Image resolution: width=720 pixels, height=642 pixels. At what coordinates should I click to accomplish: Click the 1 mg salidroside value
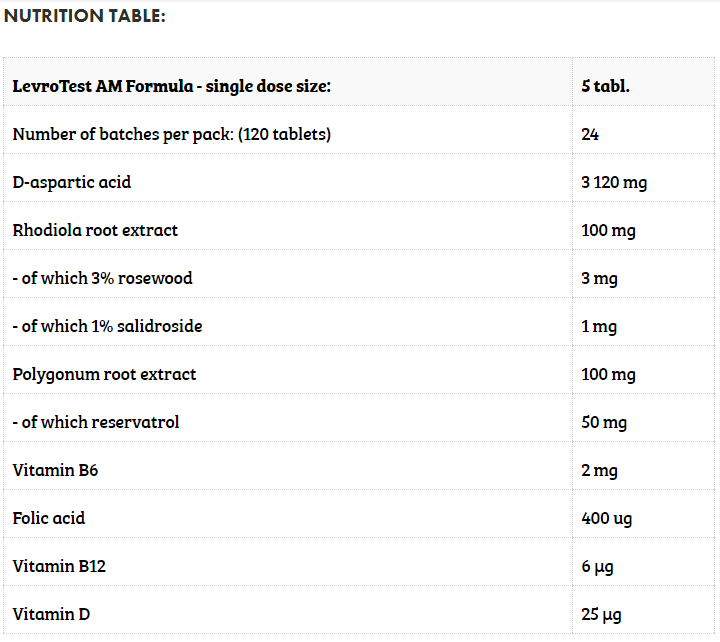pos(599,327)
